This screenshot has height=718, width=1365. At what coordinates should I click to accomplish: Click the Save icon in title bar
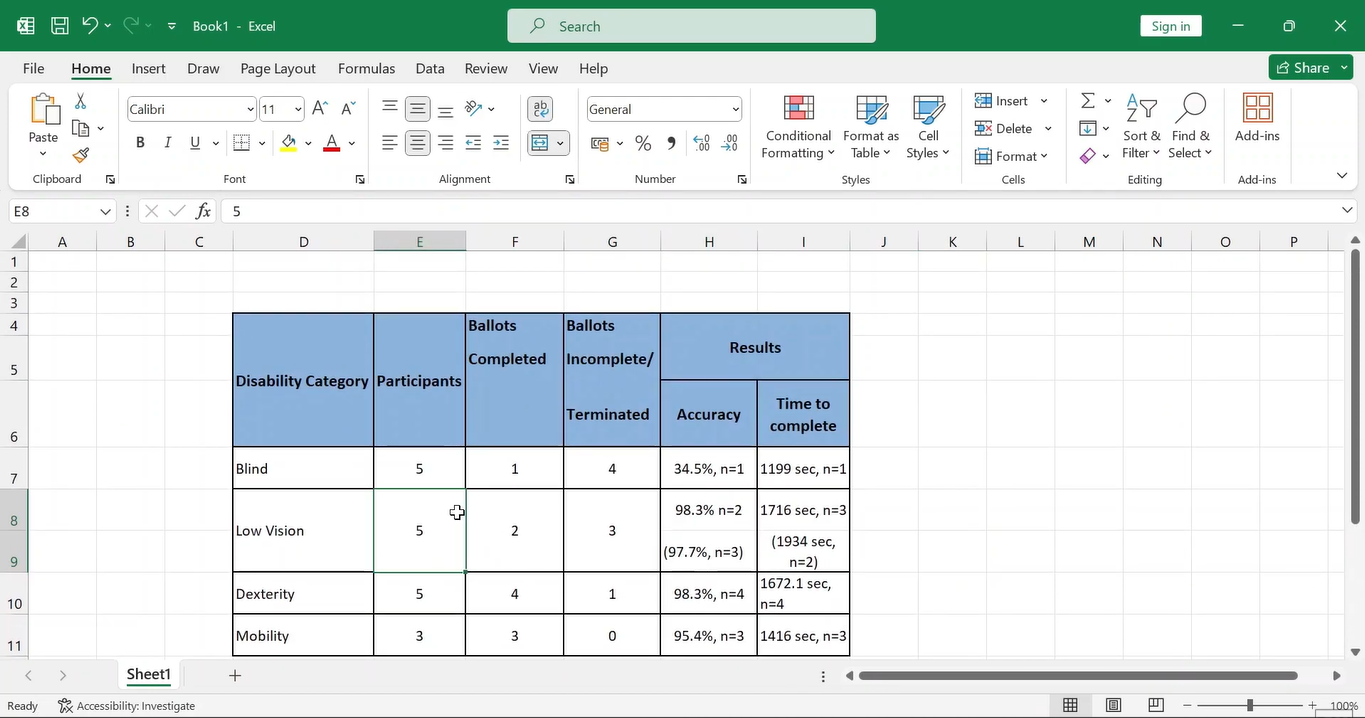59,26
